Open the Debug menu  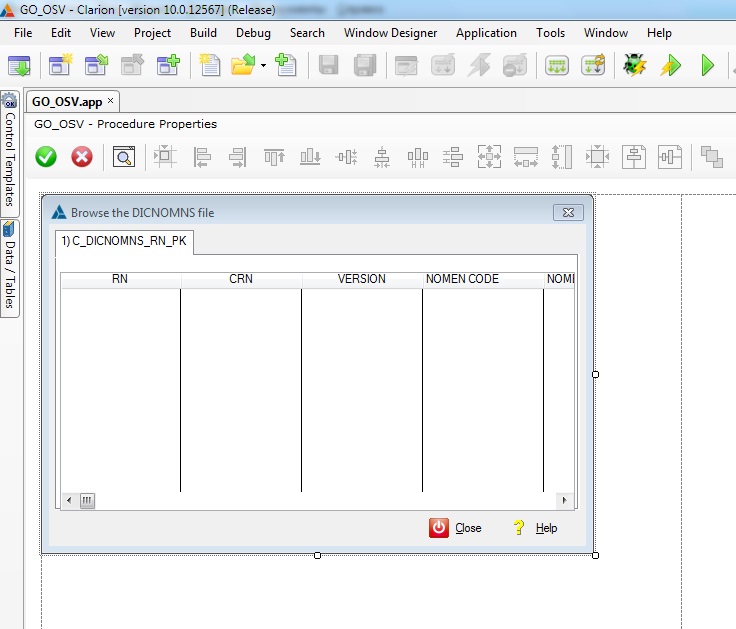(x=253, y=33)
